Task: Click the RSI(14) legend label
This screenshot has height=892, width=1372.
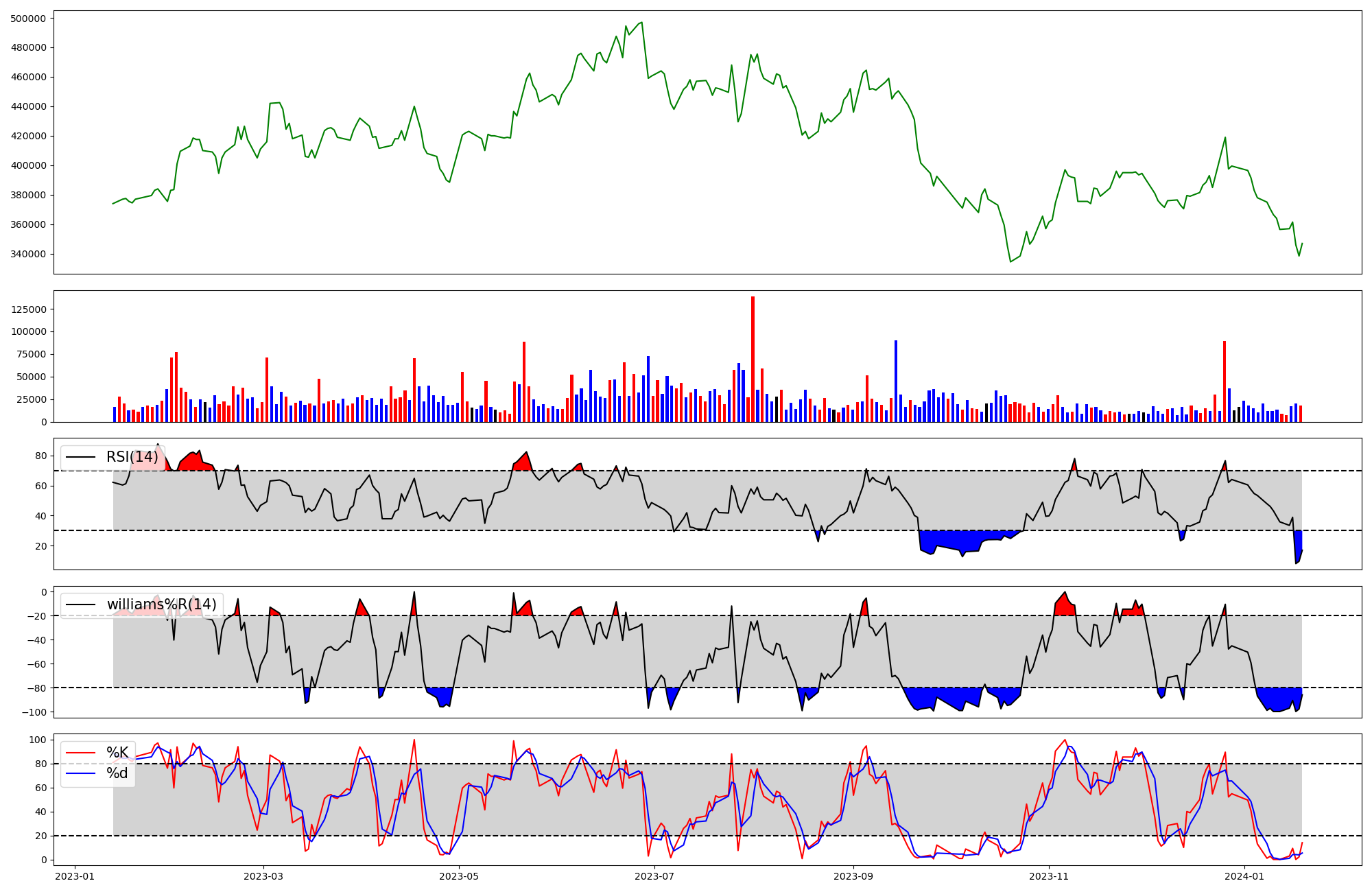Action: coord(132,457)
